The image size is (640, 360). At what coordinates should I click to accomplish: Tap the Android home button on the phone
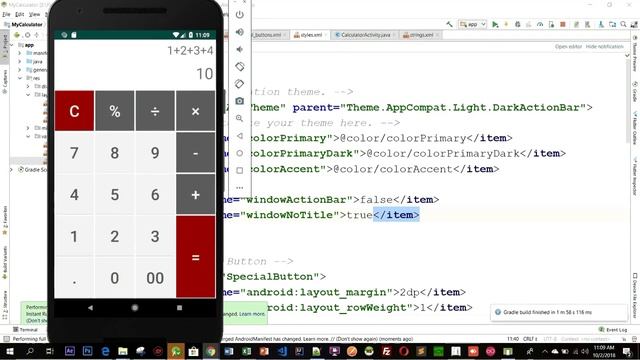pos(135,308)
